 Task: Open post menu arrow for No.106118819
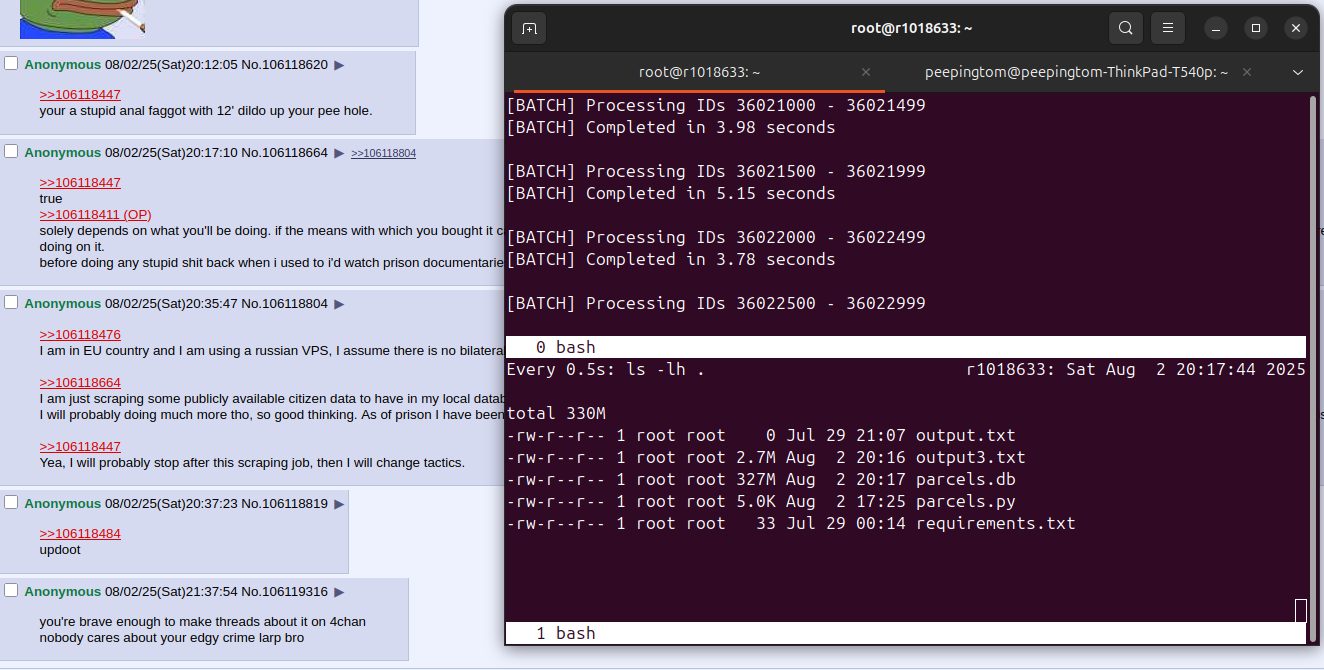tap(339, 504)
